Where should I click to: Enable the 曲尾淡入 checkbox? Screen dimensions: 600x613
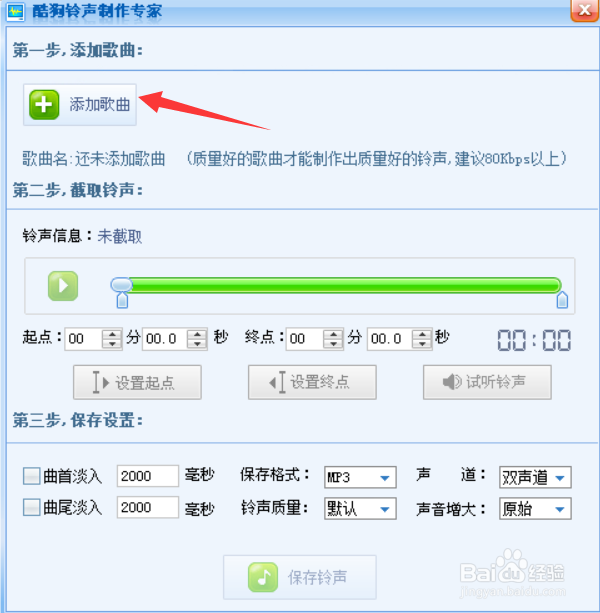click(x=31, y=507)
